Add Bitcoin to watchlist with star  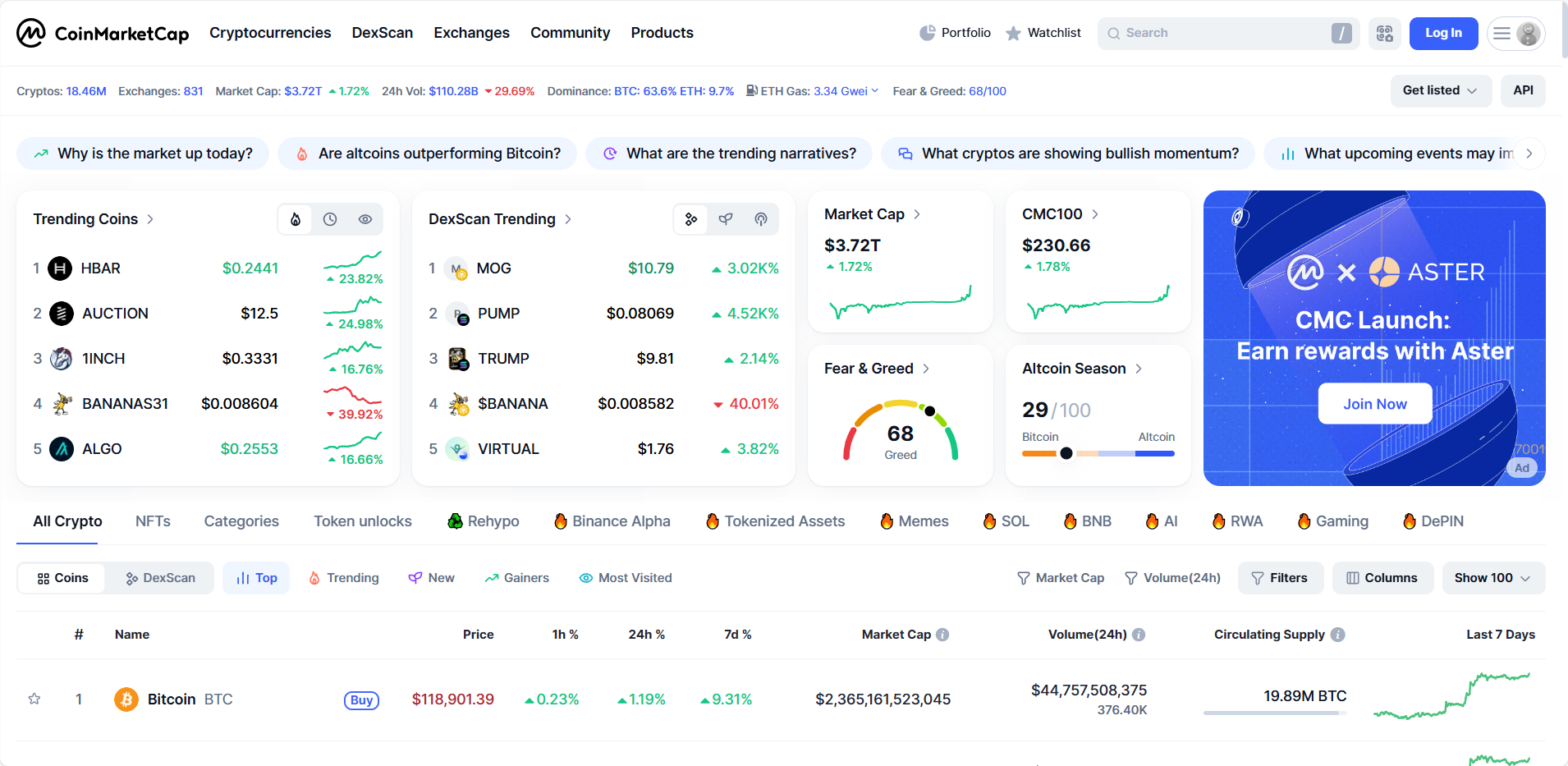pyautogui.click(x=34, y=699)
